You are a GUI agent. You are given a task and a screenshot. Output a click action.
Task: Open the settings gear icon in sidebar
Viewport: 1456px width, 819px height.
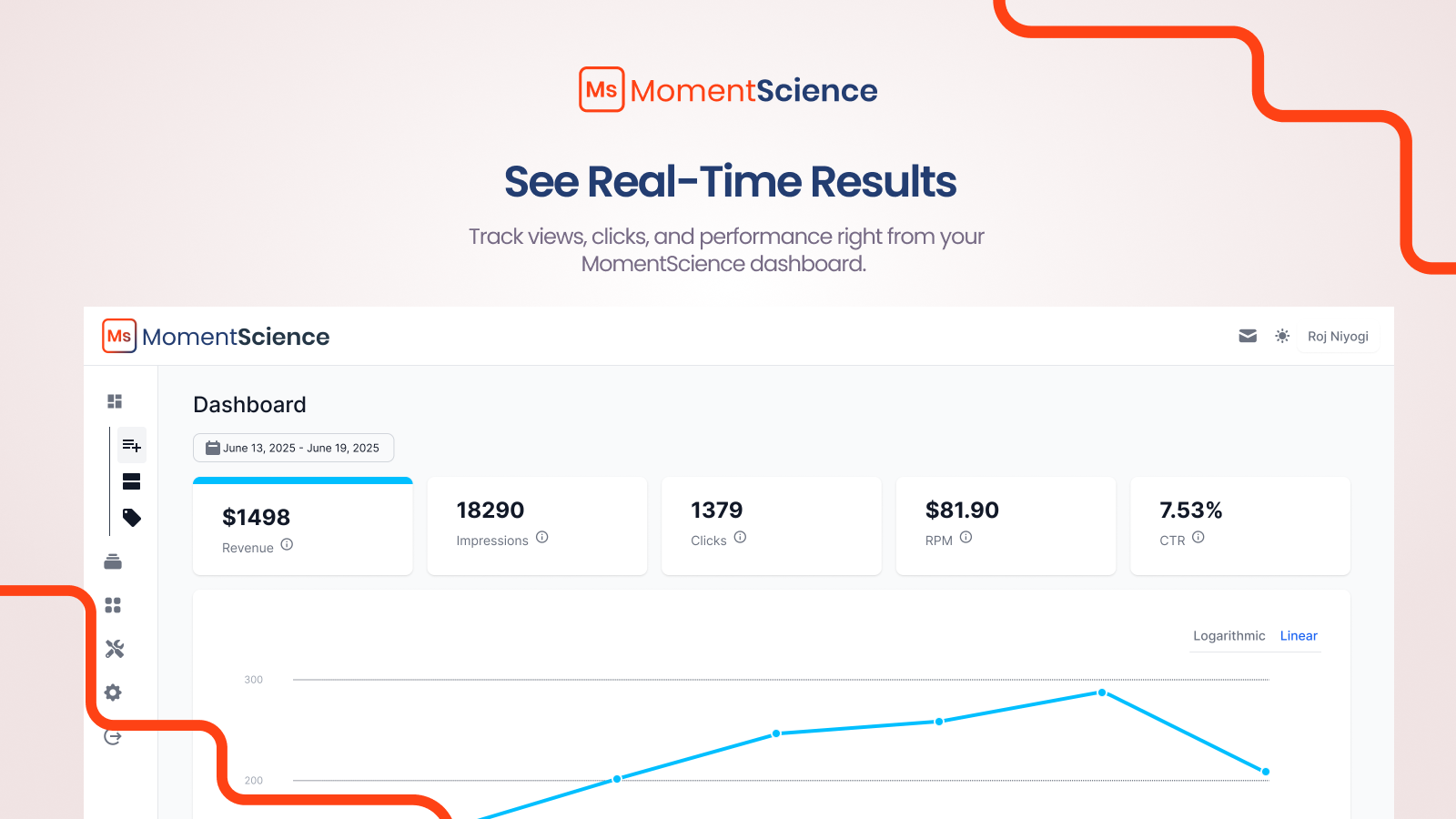click(x=113, y=693)
